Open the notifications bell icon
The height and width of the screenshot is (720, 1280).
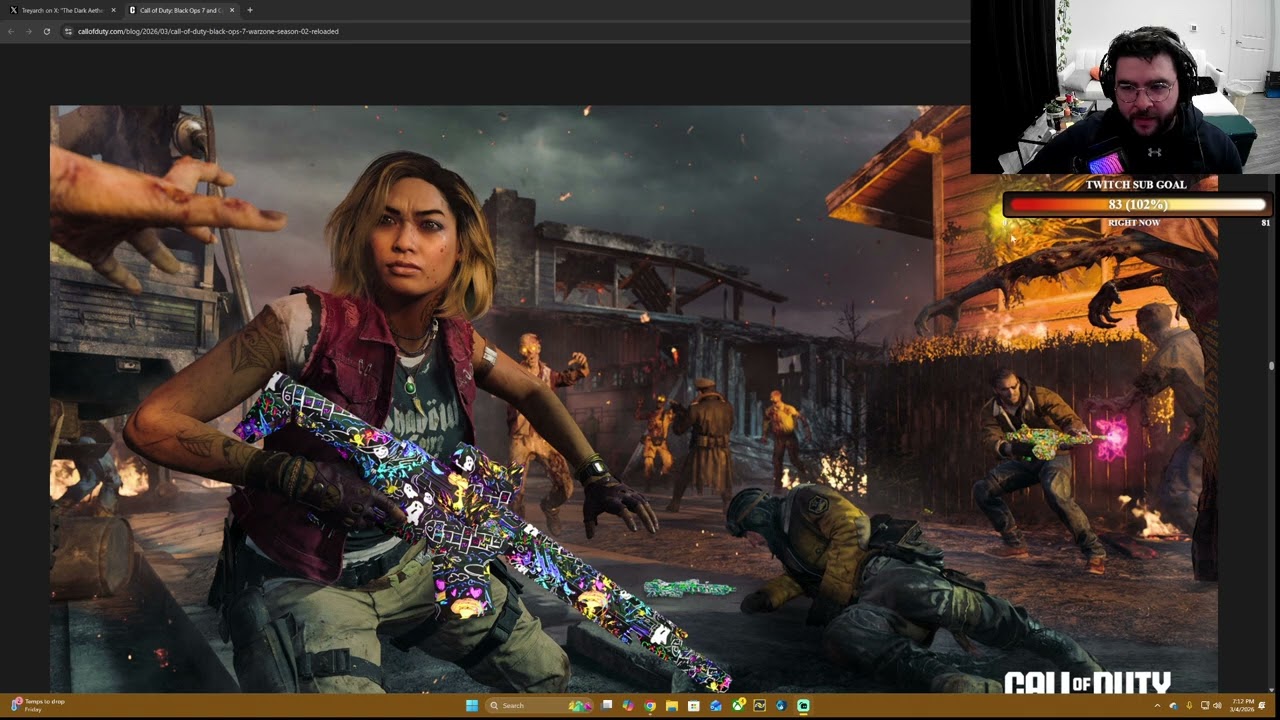click(x=1262, y=706)
